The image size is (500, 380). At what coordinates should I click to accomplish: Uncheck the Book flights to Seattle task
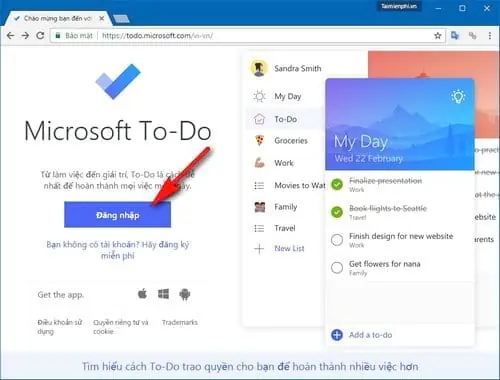337,212
